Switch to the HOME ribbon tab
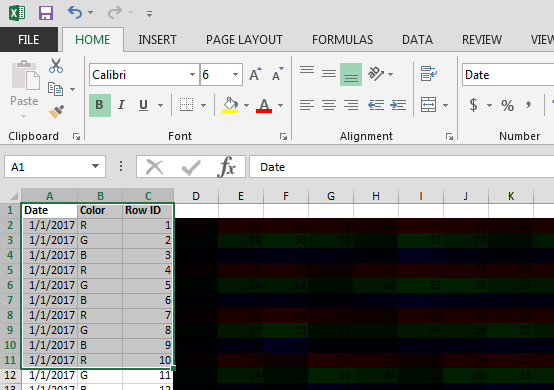554x390 pixels. 93,40
